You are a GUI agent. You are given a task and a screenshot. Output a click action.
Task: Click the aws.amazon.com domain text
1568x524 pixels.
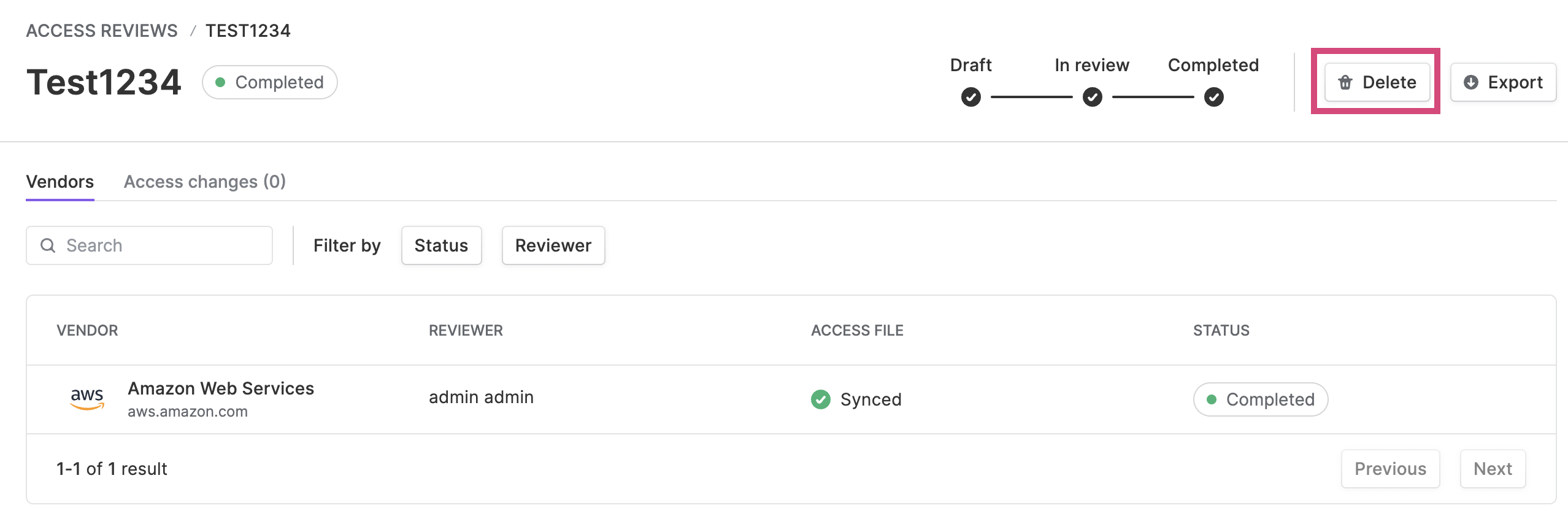click(x=188, y=412)
